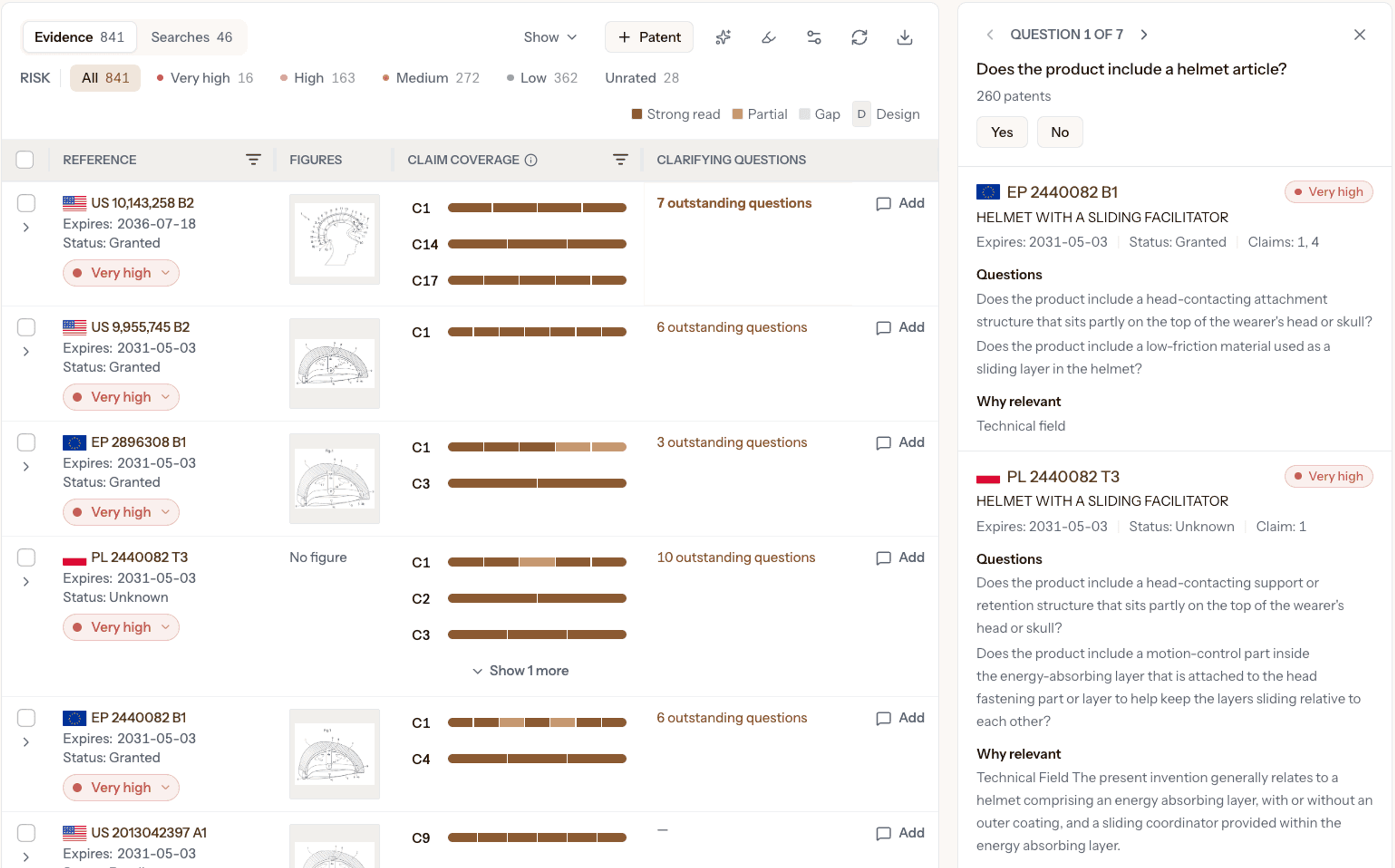The height and width of the screenshot is (868, 1395).
Task: Click the download icon in toolbar
Action: (x=905, y=37)
